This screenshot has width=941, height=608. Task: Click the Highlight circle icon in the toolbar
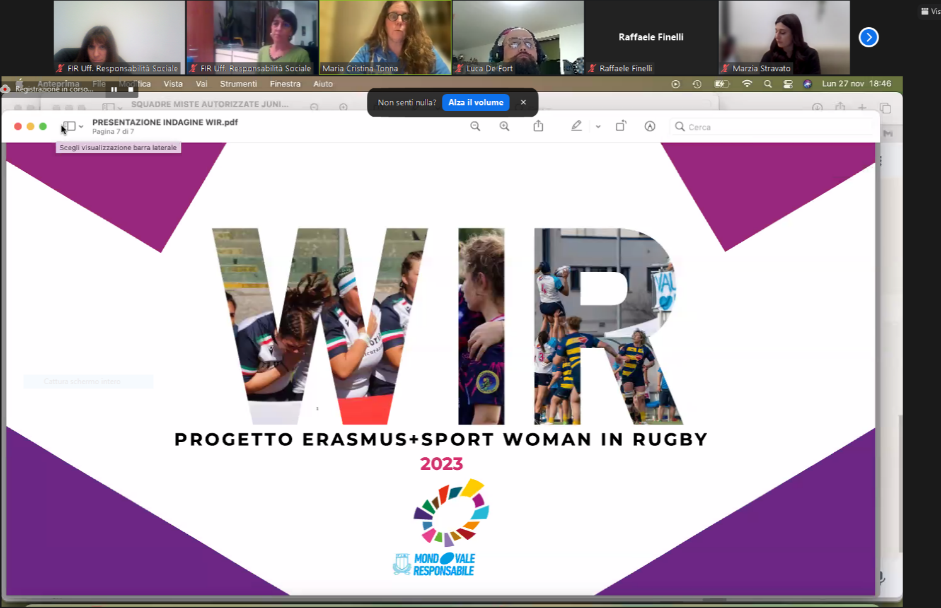click(x=650, y=126)
